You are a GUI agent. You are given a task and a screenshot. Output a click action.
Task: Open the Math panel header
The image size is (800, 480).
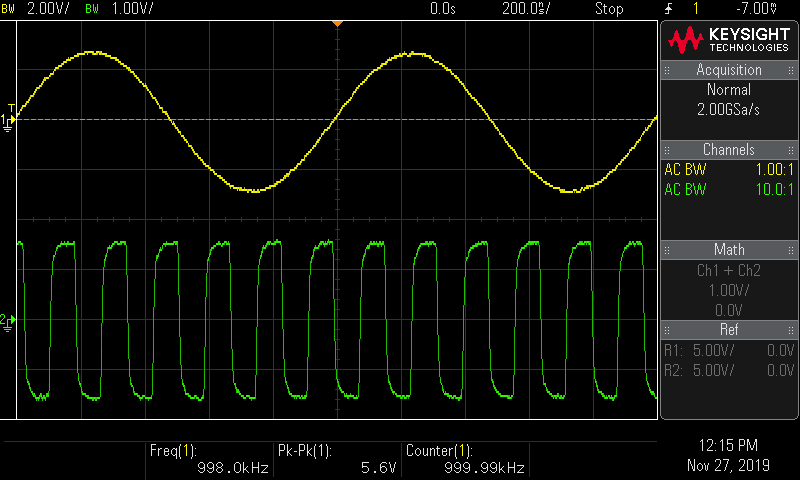tap(729, 249)
